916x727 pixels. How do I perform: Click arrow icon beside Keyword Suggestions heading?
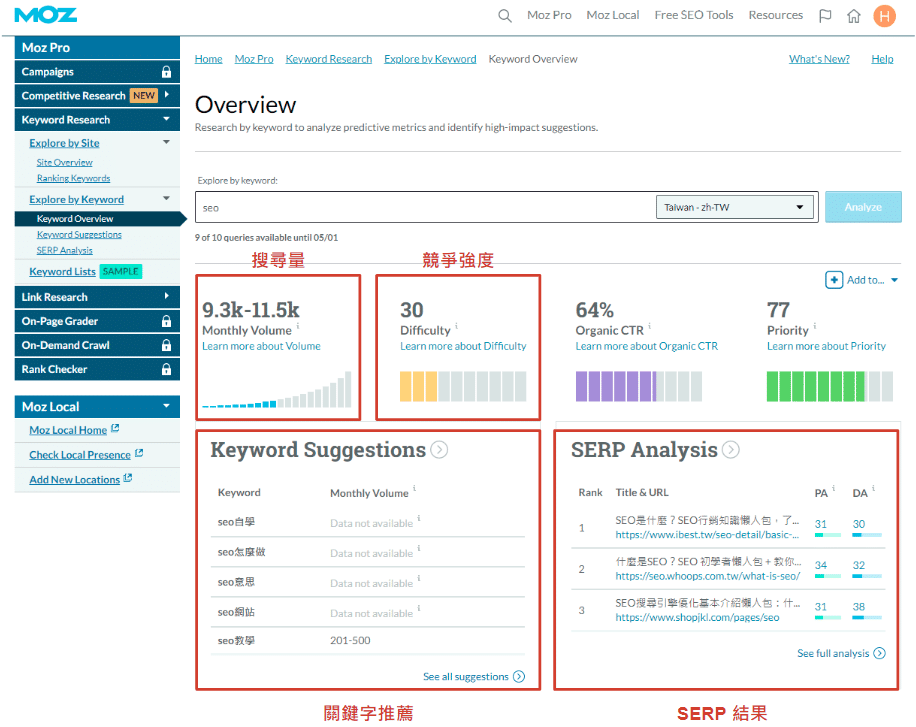[439, 450]
